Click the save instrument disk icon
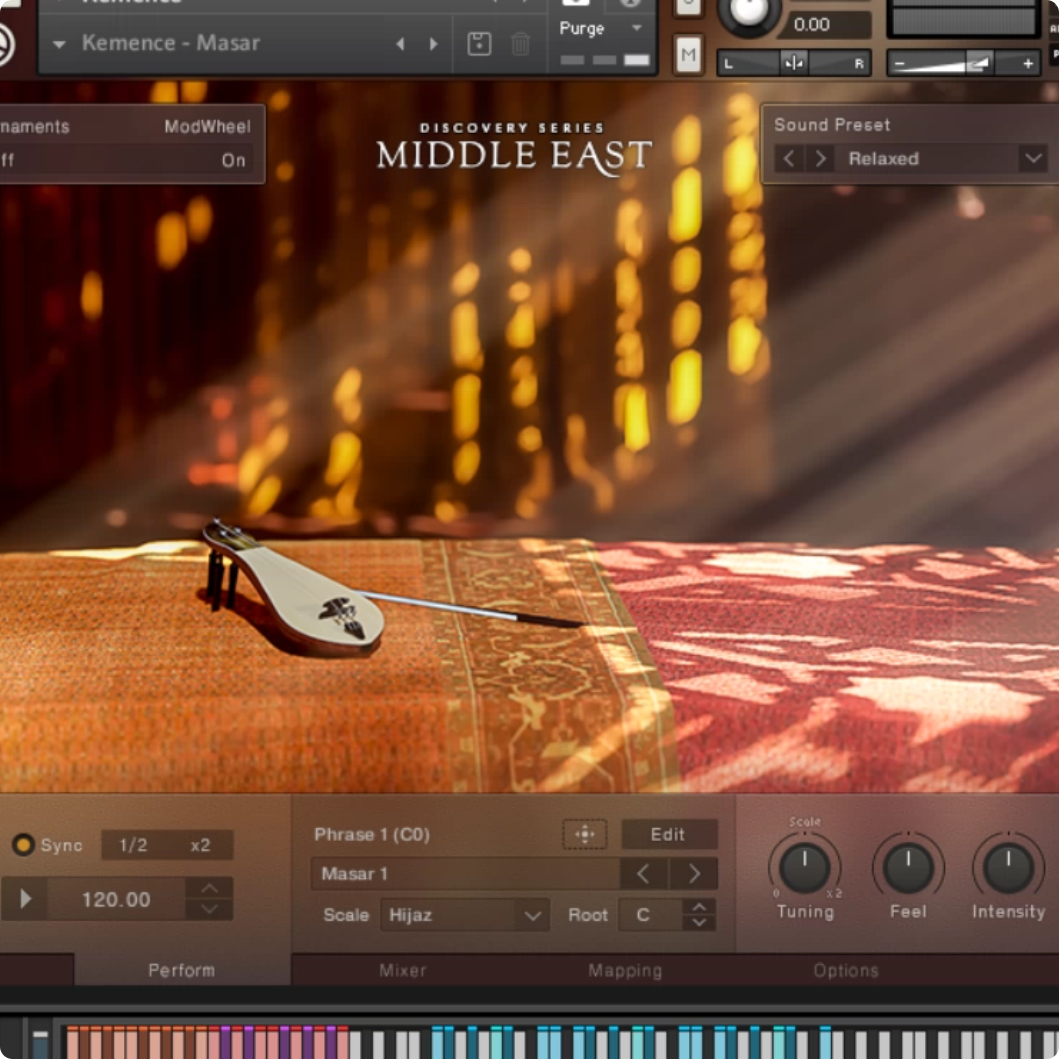This screenshot has width=1059, height=1059. [x=479, y=44]
